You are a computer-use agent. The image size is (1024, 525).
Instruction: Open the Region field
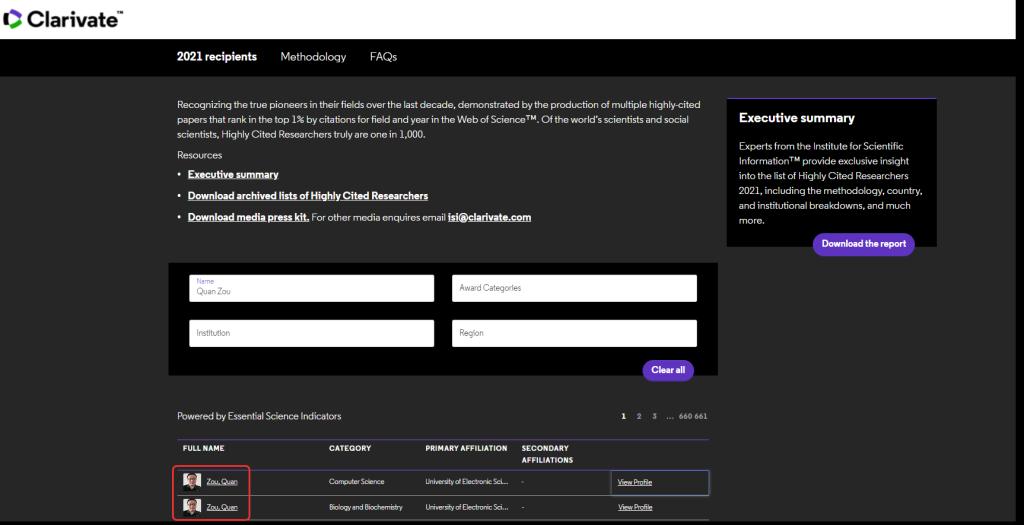574,333
